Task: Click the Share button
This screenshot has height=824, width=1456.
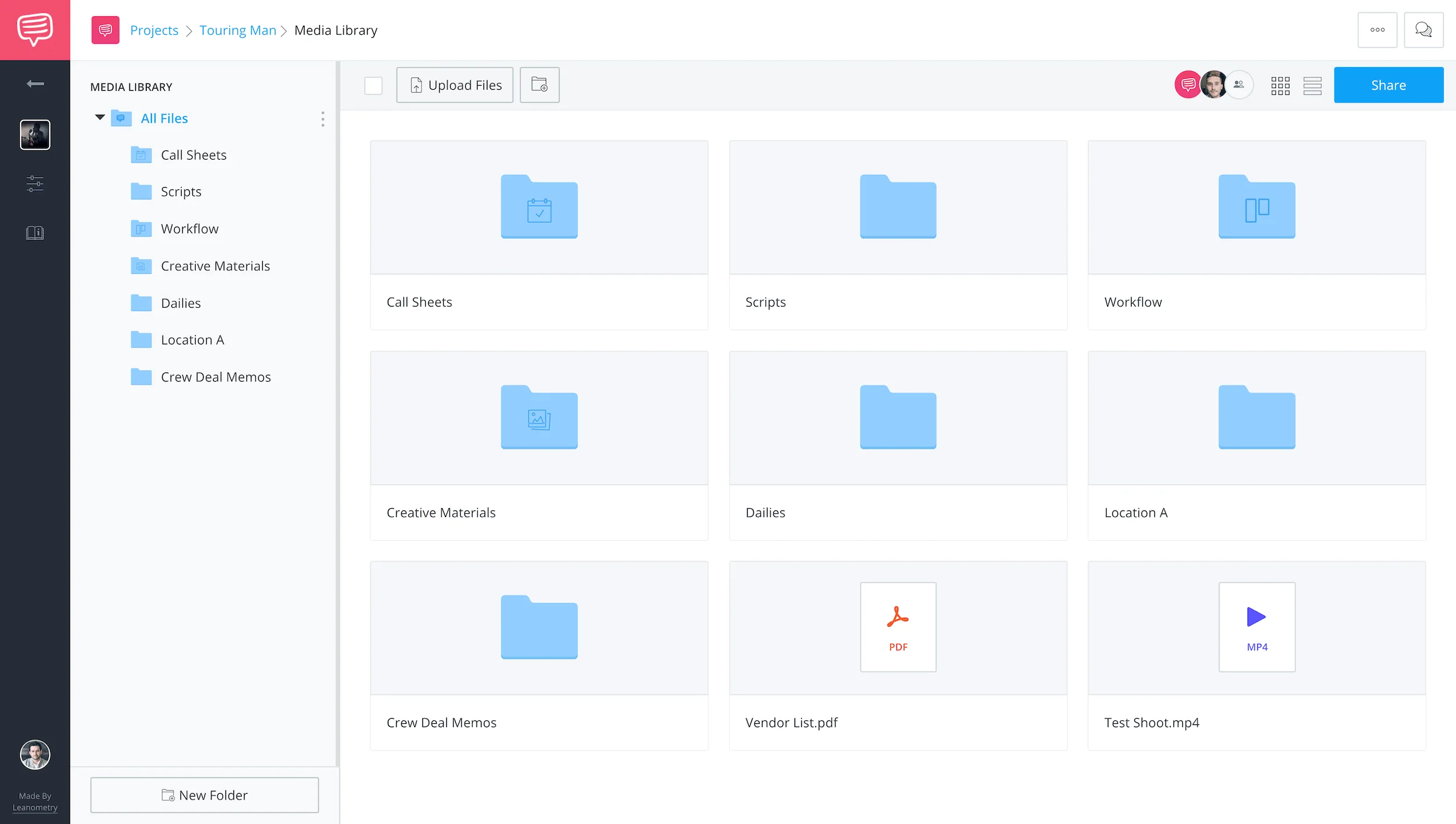Action: (x=1388, y=84)
